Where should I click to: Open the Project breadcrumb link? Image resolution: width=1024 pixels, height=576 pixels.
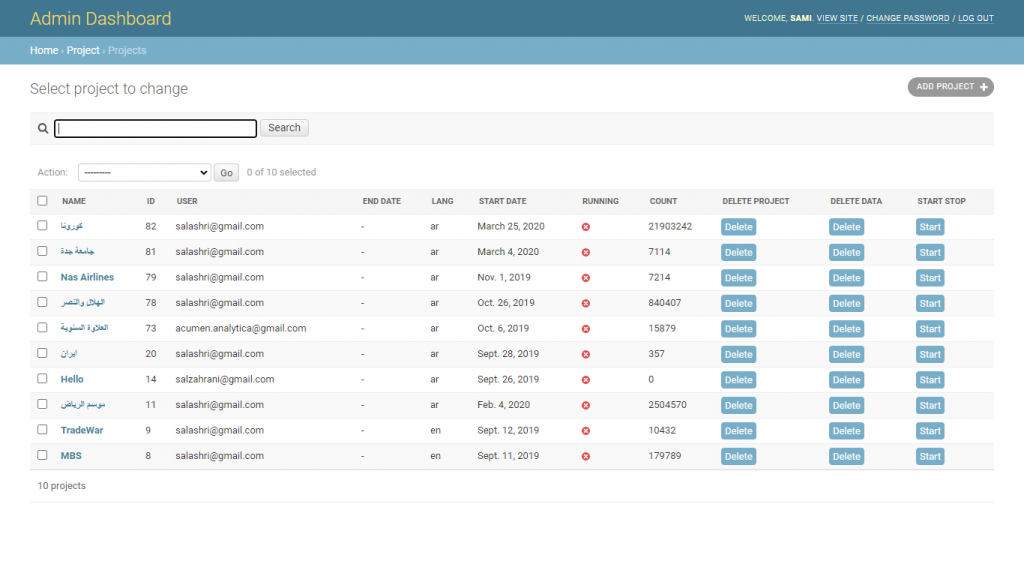point(83,50)
